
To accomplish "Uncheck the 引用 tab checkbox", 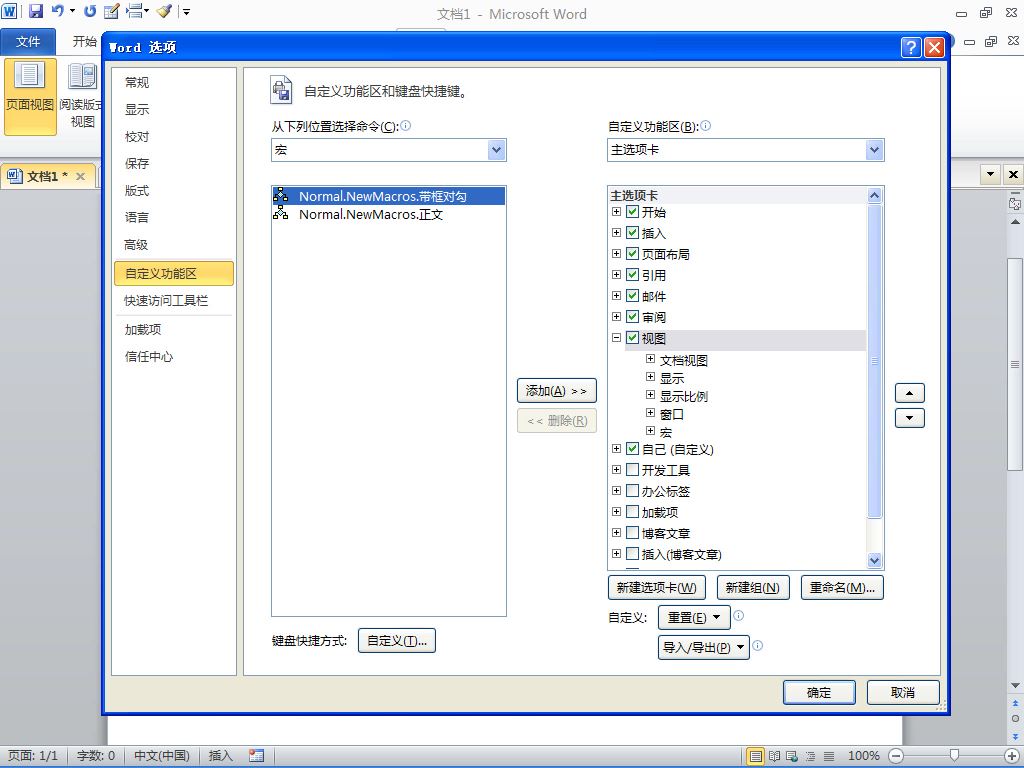I will point(632,274).
